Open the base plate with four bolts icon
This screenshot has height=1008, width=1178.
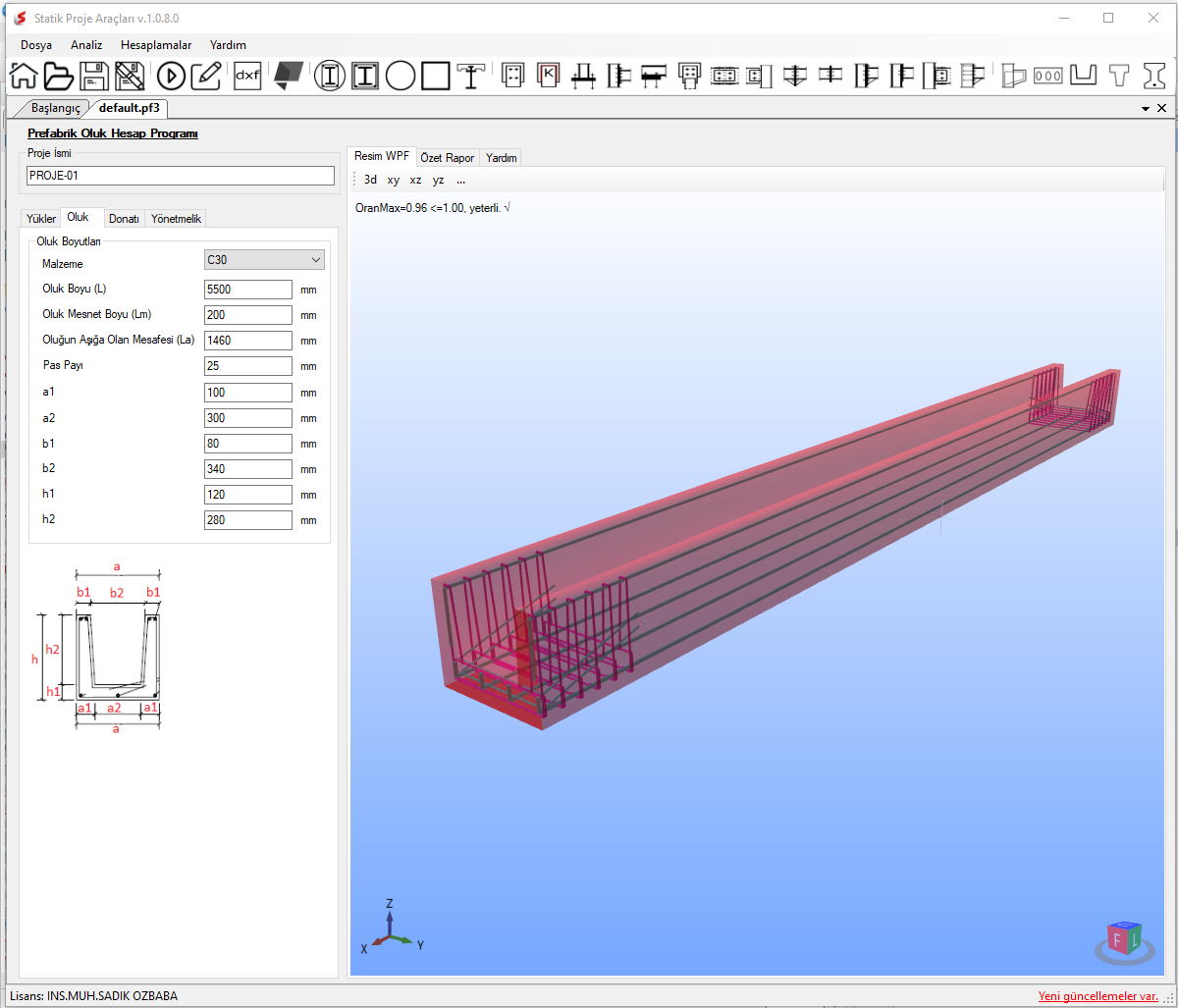[513, 76]
